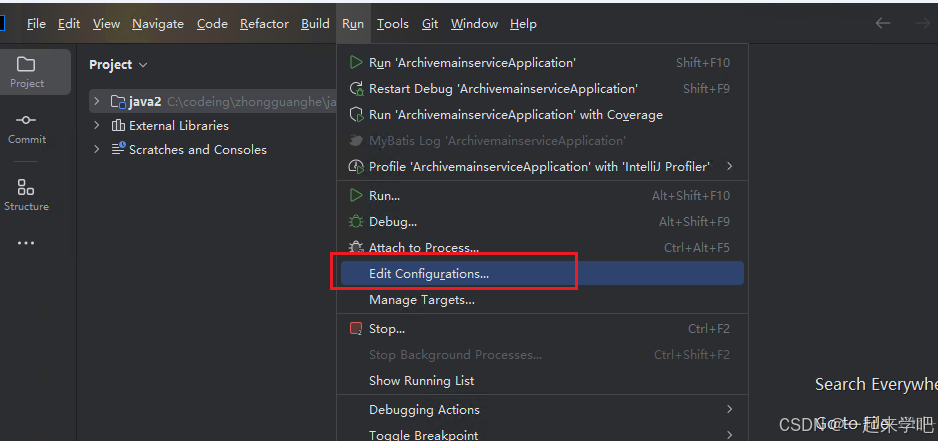This screenshot has height=441, width=938.
Task: Open the File menu
Action: (36, 23)
